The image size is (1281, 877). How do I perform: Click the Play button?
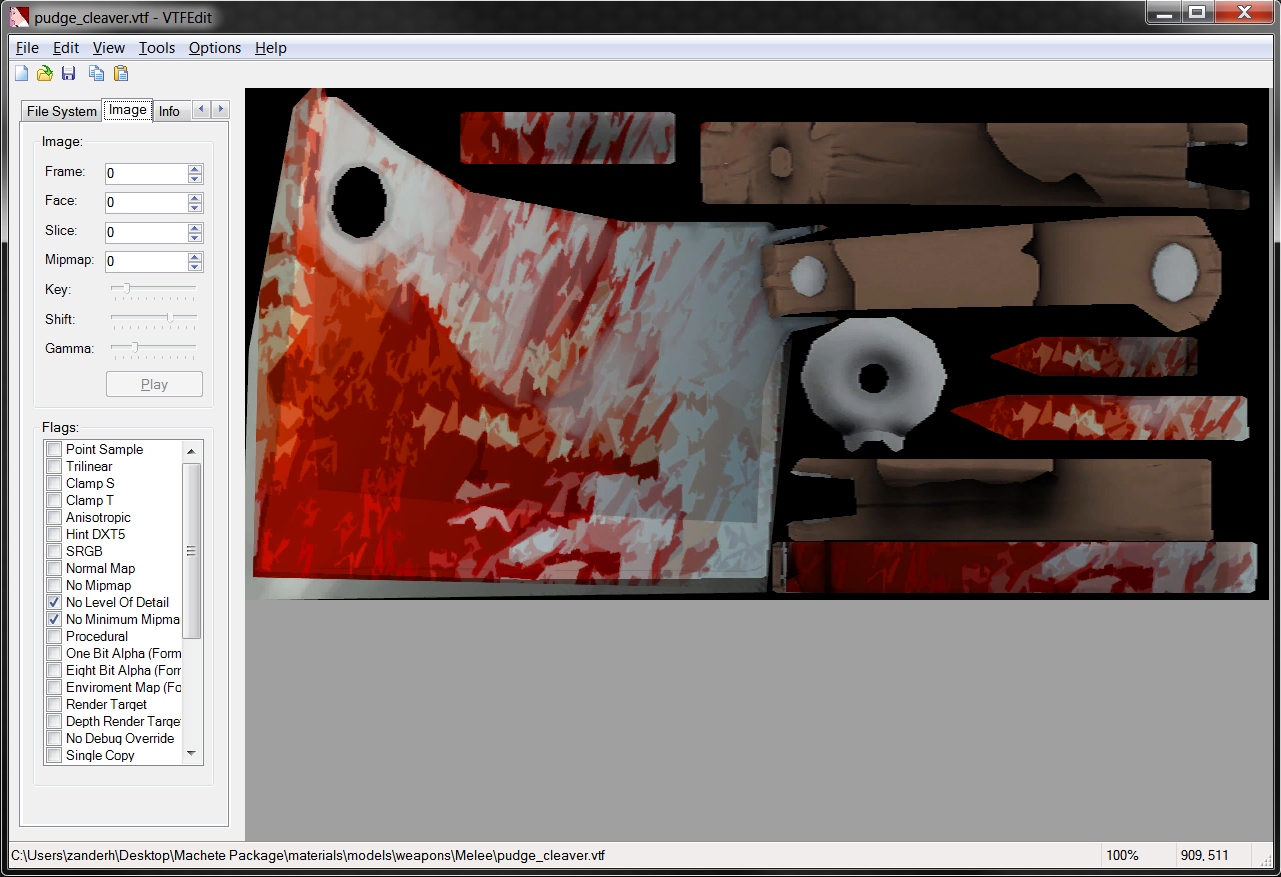point(155,384)
